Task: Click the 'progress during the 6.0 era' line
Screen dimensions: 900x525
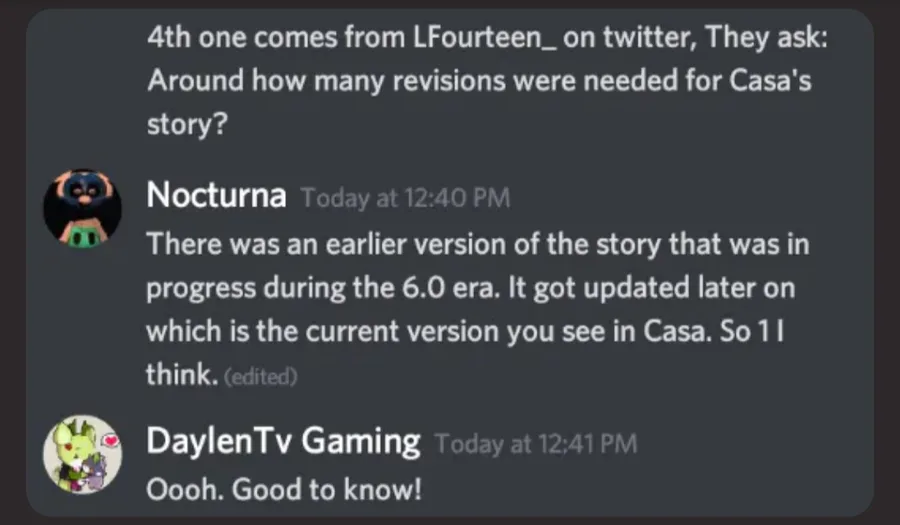Action: click(471, 288)
